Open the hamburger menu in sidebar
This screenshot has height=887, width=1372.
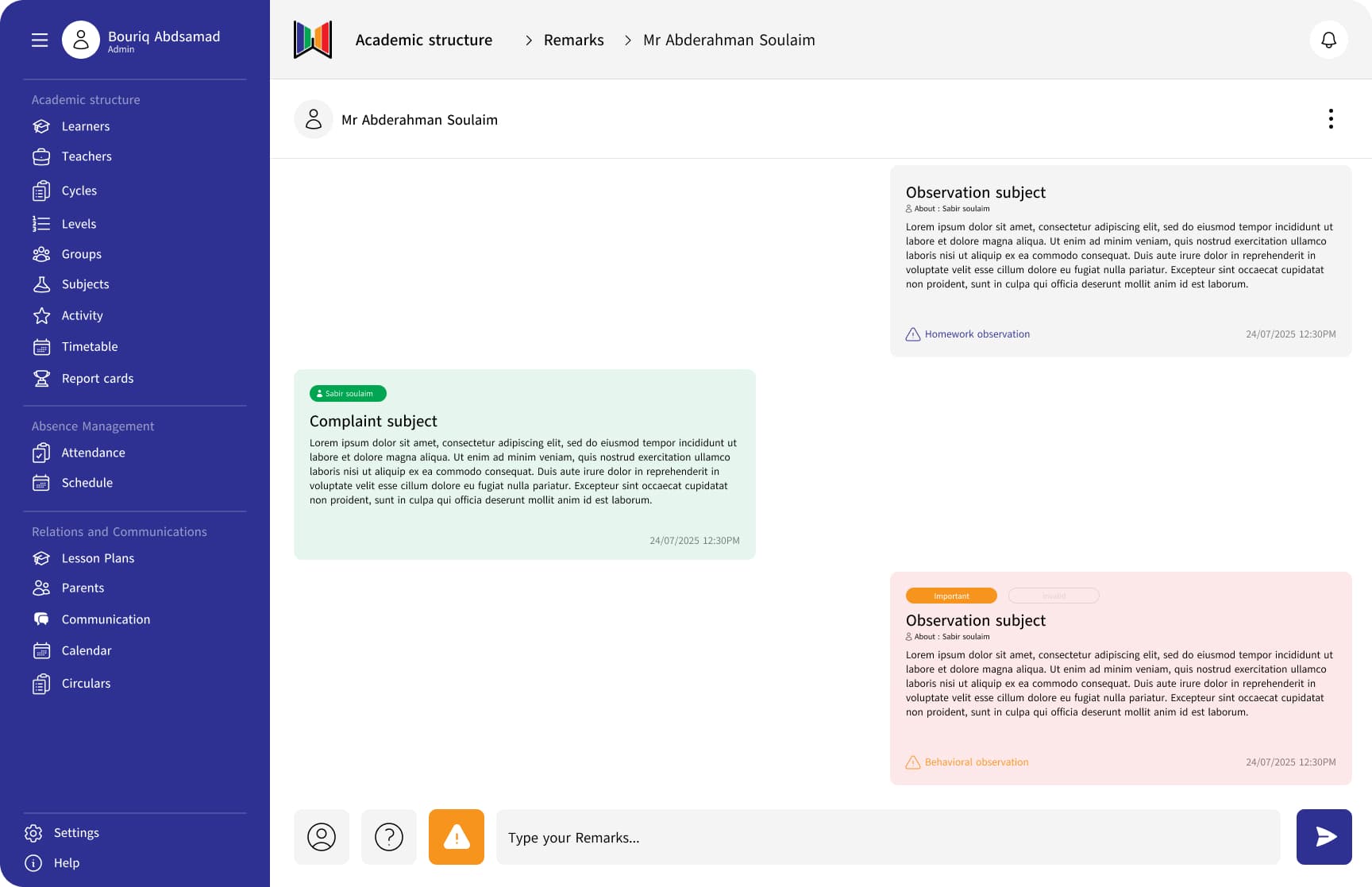click(x=40, y=40)
